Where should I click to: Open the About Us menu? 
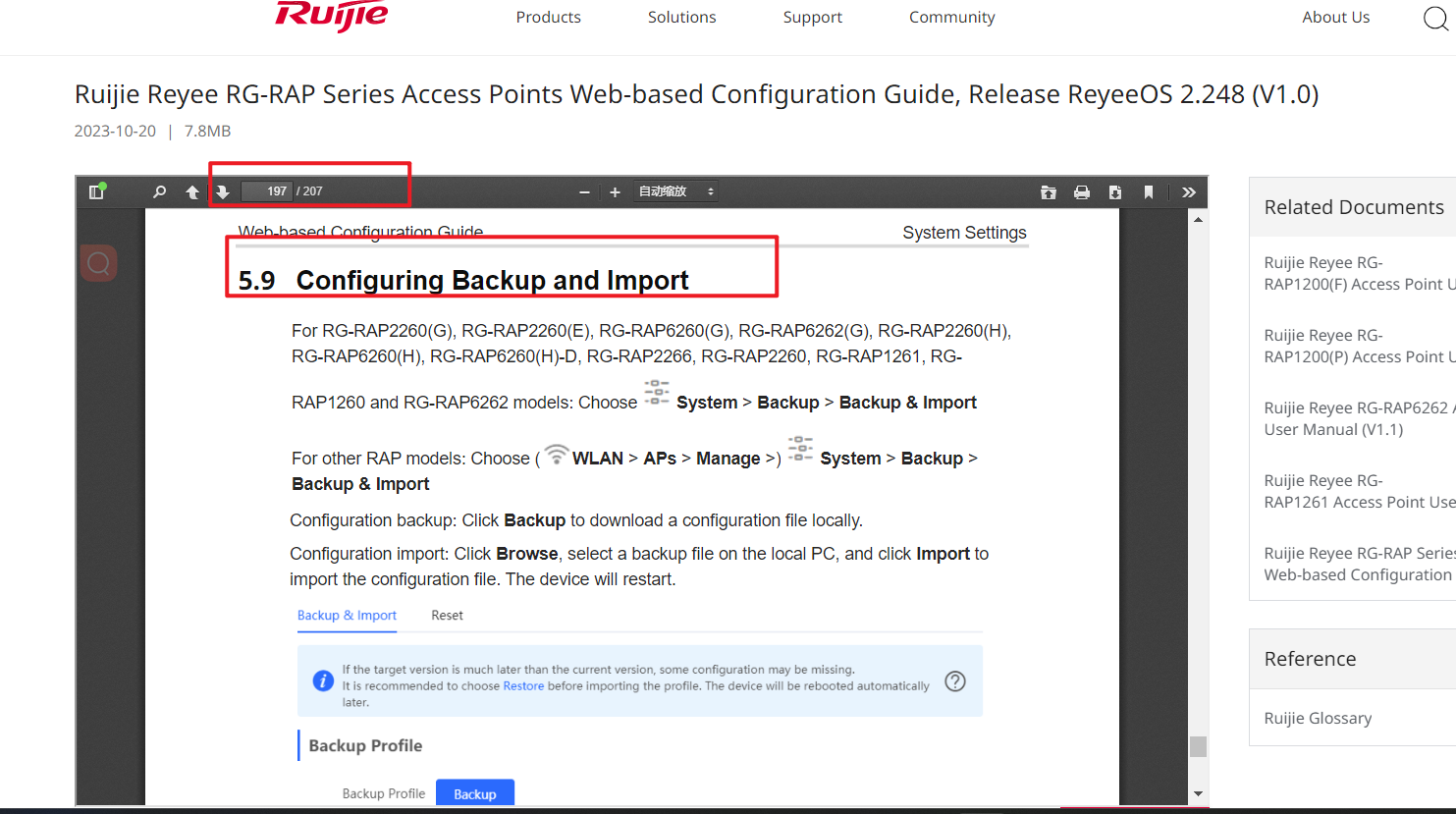(1335, 17)
